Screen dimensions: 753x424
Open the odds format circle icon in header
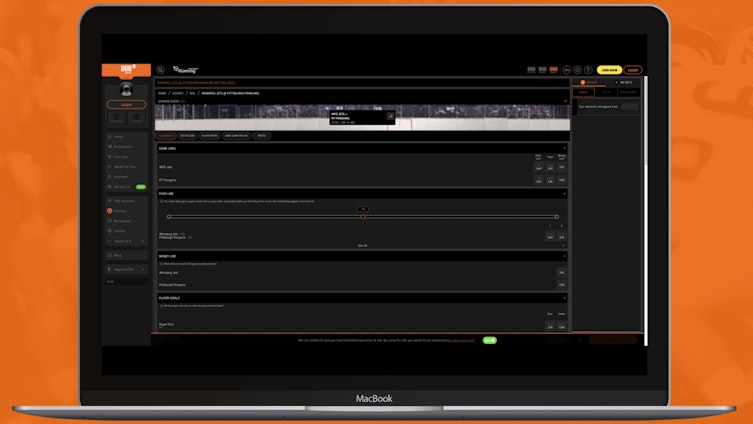click(567, 70)
